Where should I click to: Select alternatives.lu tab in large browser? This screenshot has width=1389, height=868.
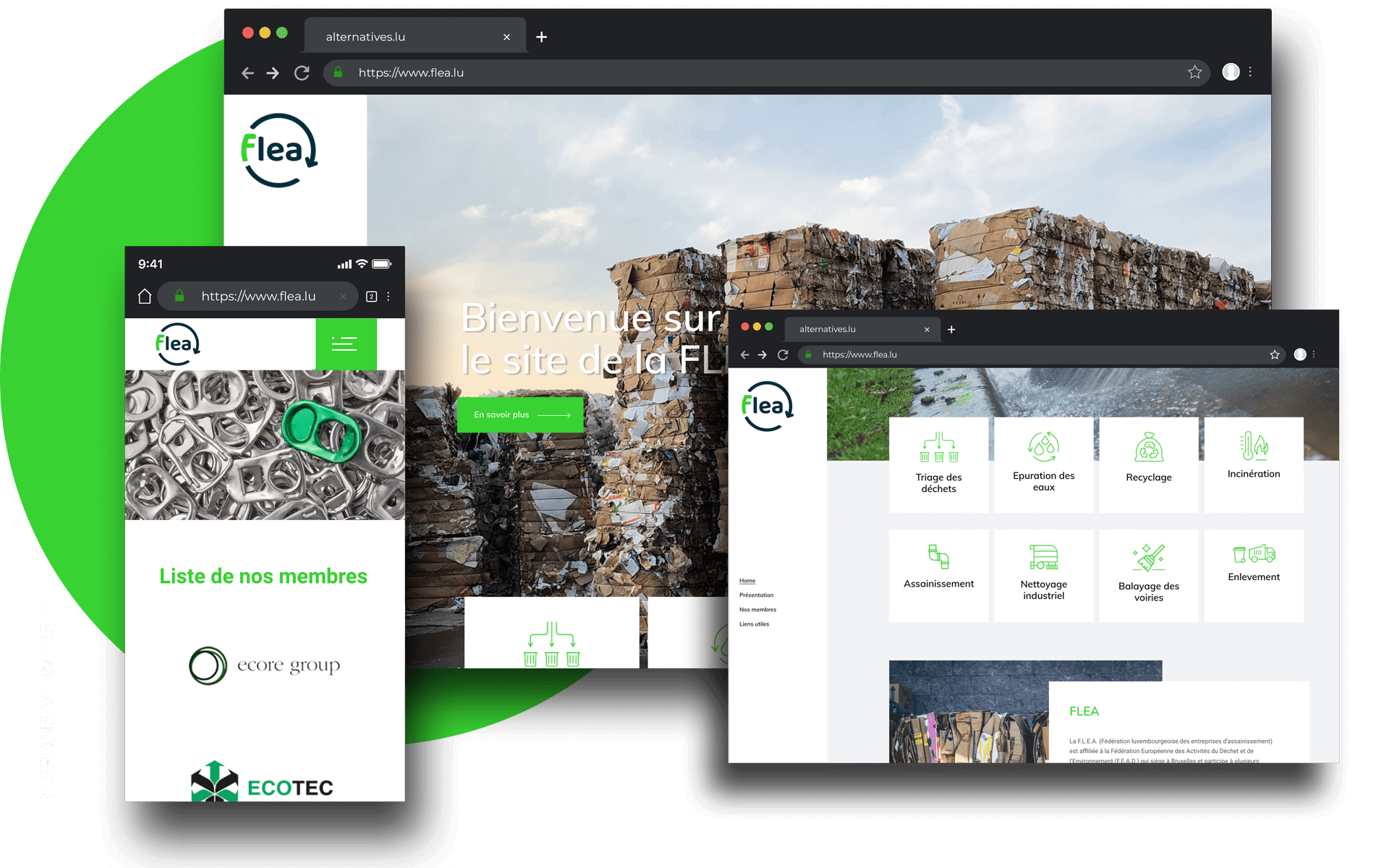point(416,36)
